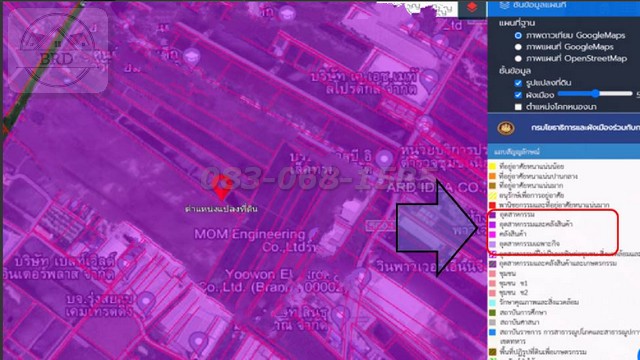Viewport: 640px width, 360px height.
Task: Click the stacked layers icon in panel header
Action: point(504,5)
